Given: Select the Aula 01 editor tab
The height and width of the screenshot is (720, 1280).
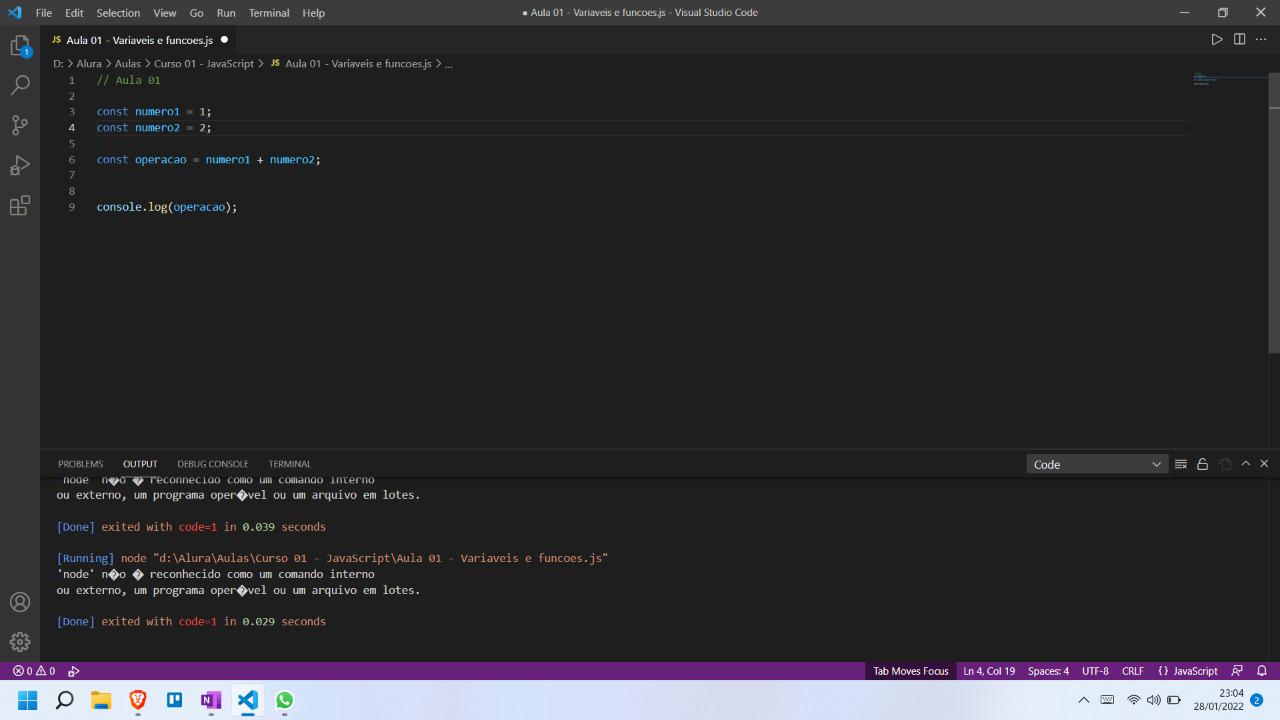Looking at the screenshot, I should 140,40.
